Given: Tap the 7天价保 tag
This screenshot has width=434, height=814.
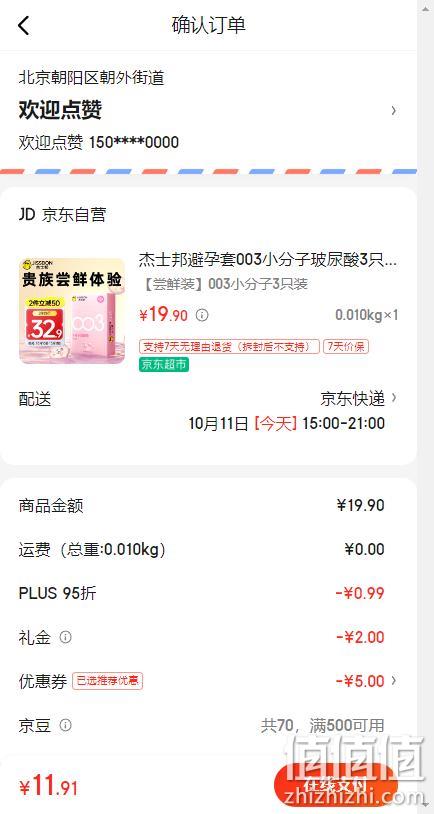Looking at the screenshot, I should pos(346,347).
